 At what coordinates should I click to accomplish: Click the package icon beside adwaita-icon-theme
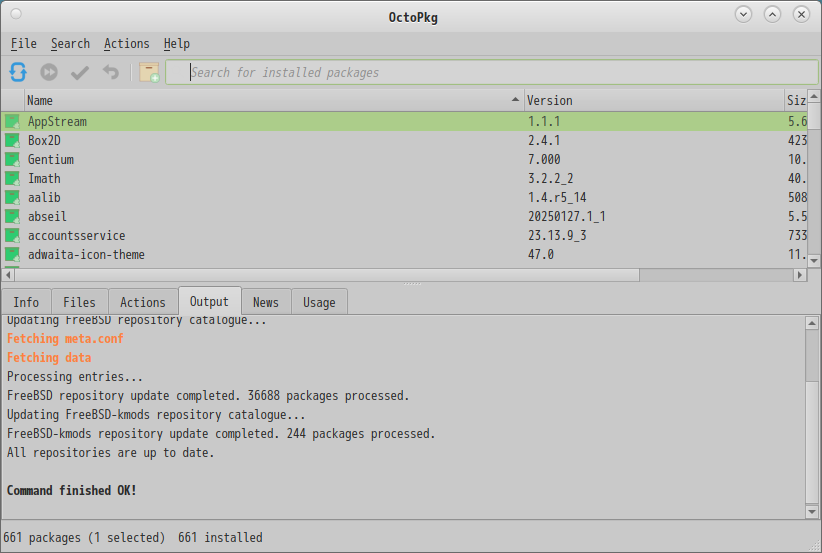coord(12,255)
